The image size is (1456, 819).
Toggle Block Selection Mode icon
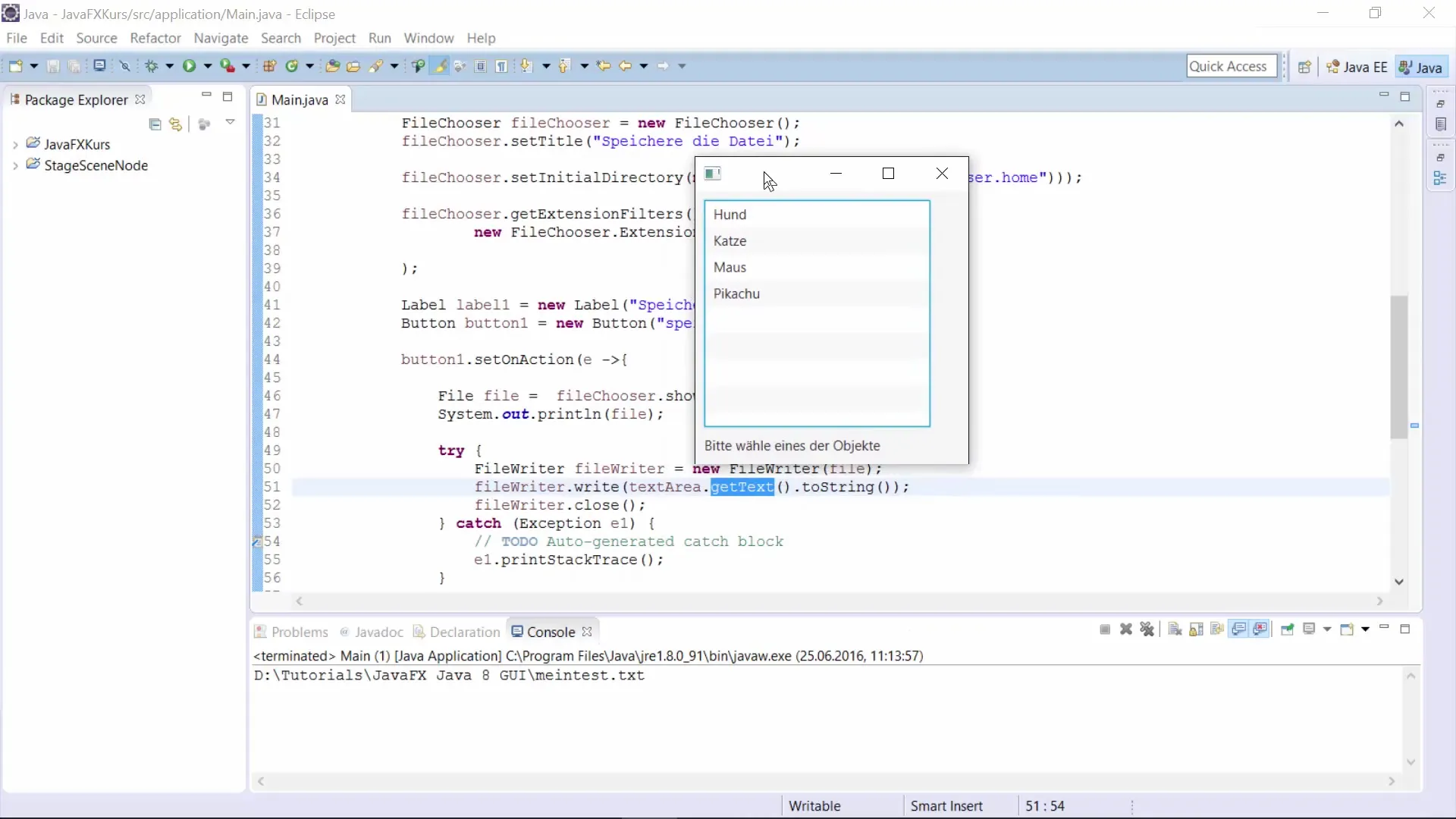click(x=481, y=66)
